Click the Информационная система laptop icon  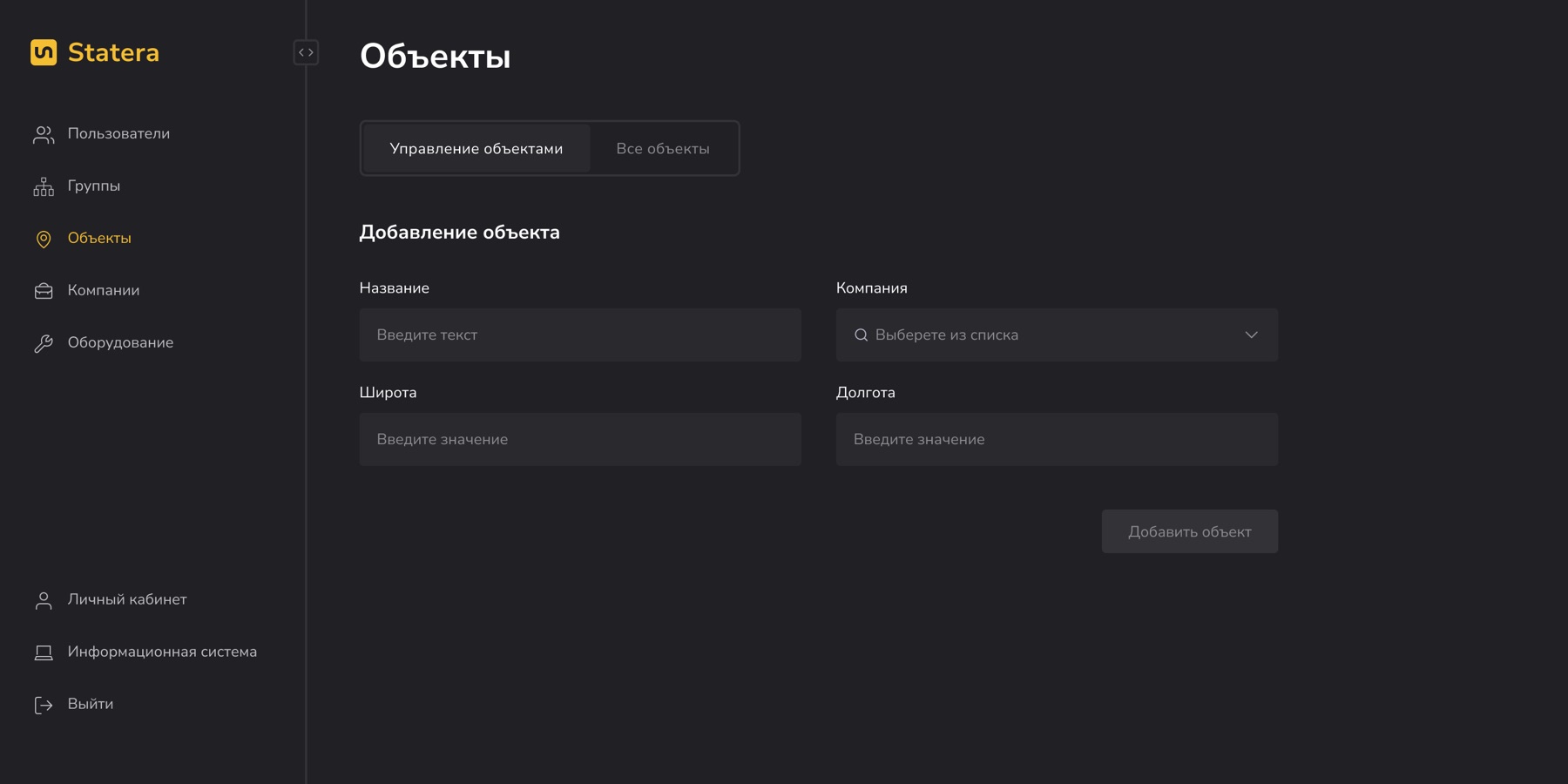tap(44, 652)
